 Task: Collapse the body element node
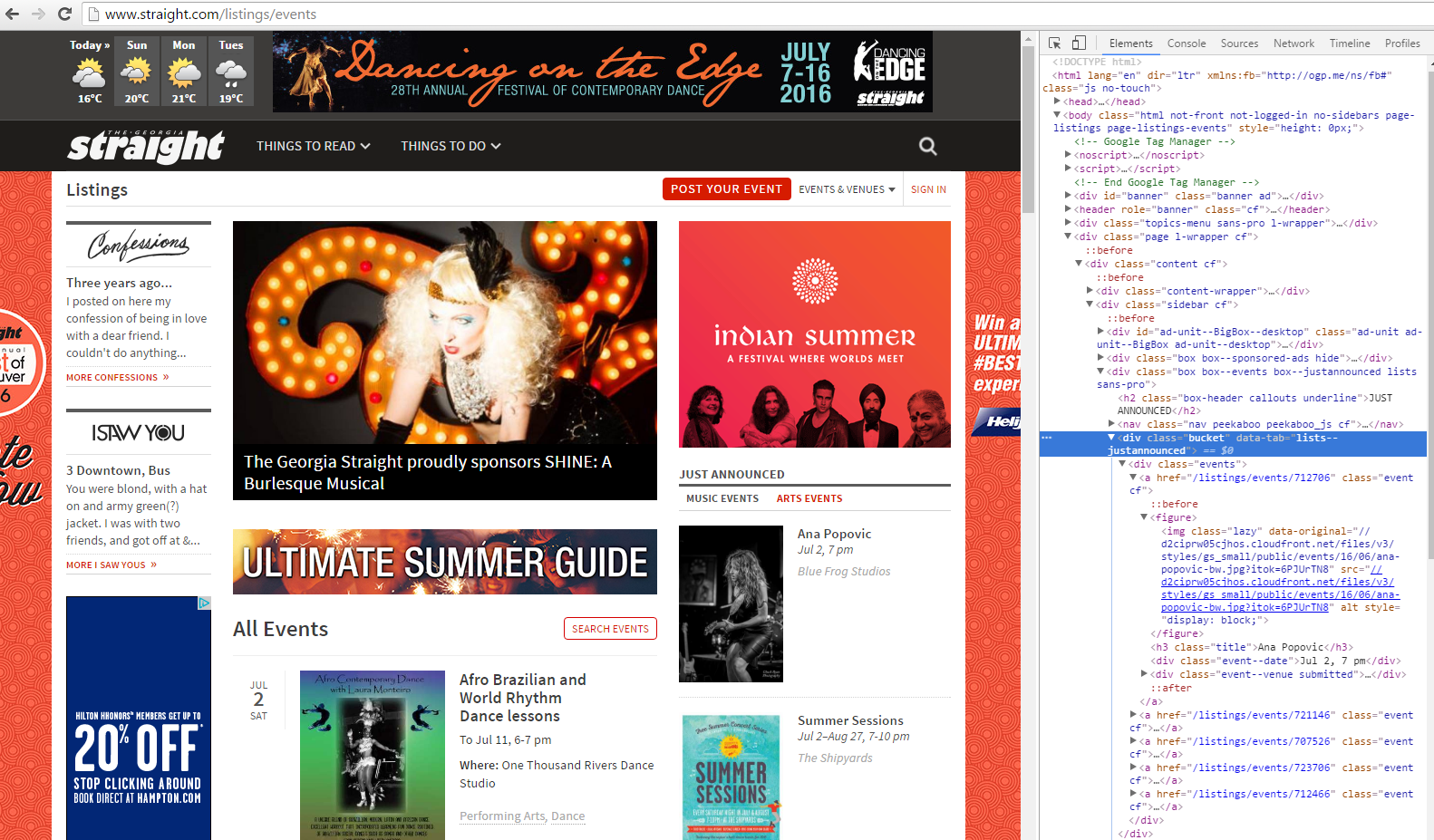[x=1057, y=115]
